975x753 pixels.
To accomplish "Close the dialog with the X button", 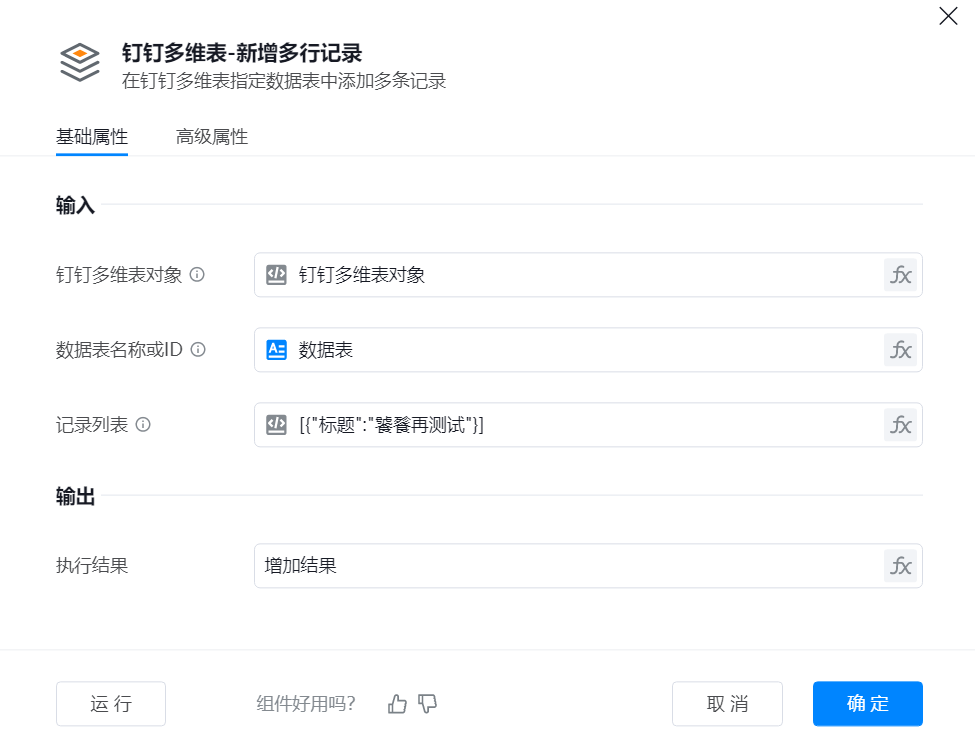I will coord(947,16).
